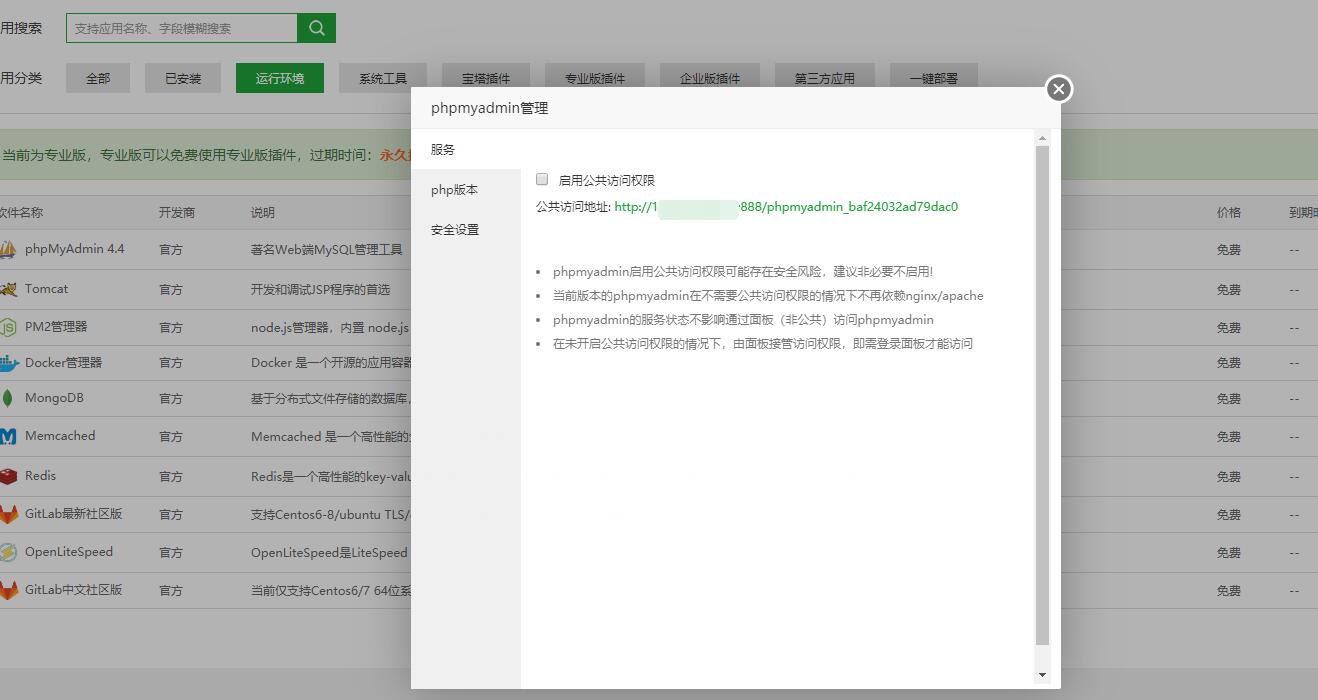
Task: Click the 开发商 column header
Action: click(x=177, y=212)
